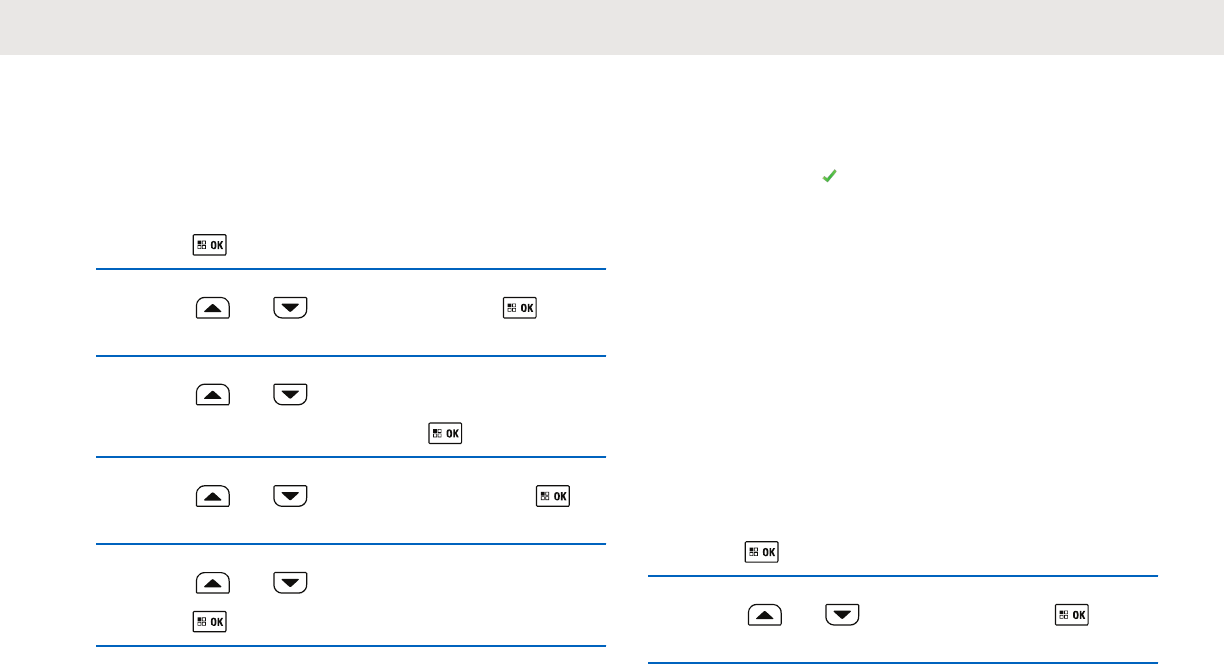Tap the down arrow in the fourth left step
The height and width of the screenshot is (664, 1224).
click(x=290, y=495)
